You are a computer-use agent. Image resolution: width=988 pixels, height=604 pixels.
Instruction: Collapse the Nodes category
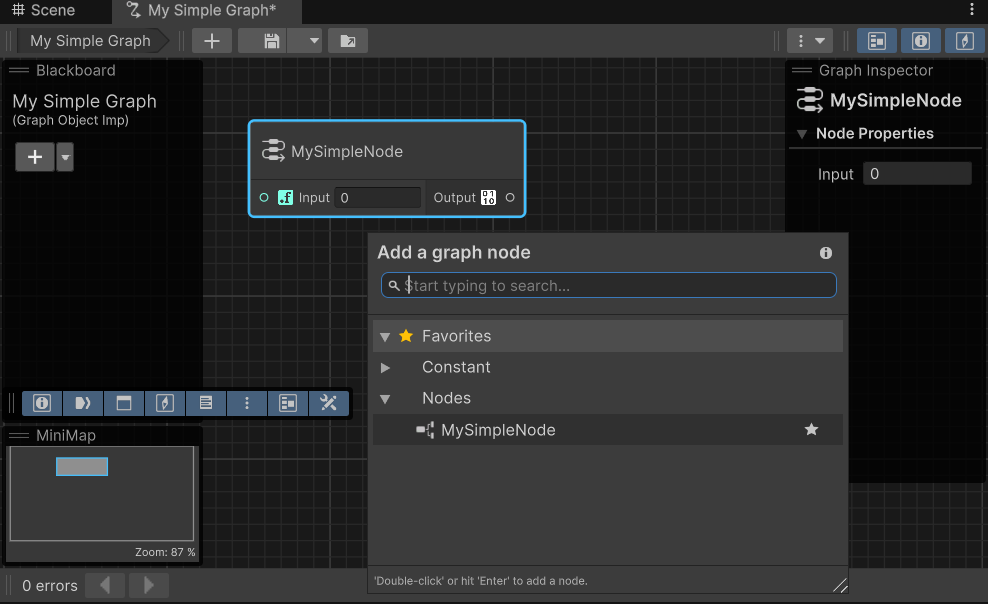coord(385,398)
